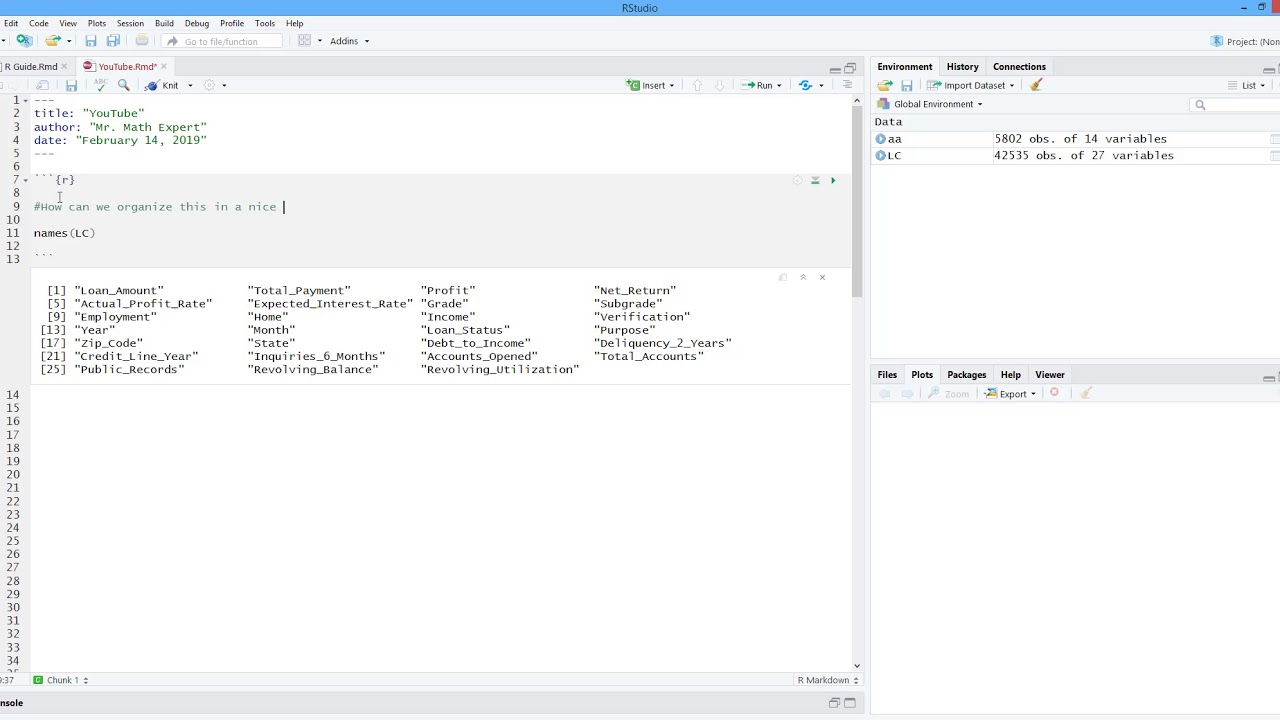Screen dimensions: 1280x720
Task: Open Export plot dropdown
Action: [x=1010, y=394]
